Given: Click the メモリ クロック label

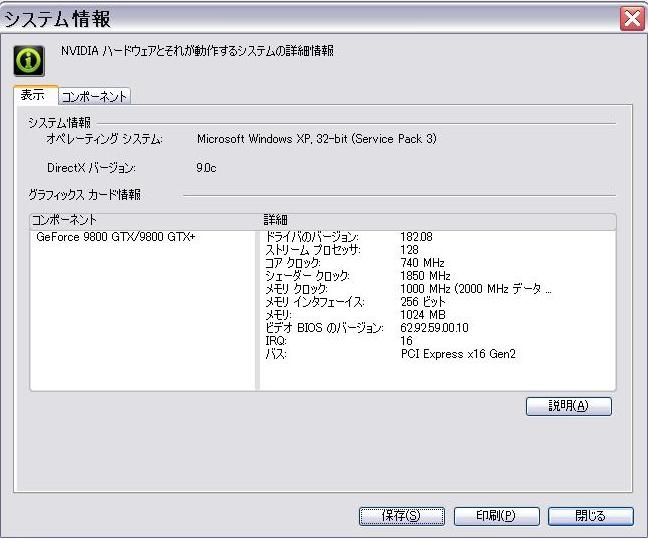Looking at the screenshot, I should tap(296, 289).
